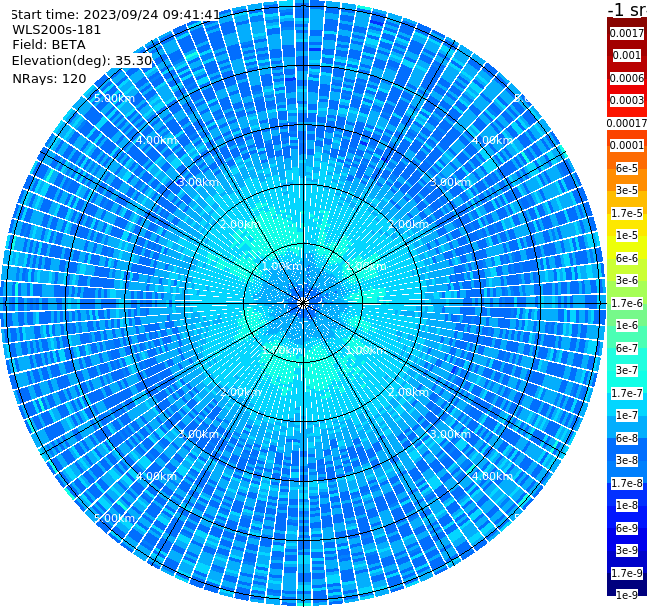The height and width of the screenshot is (607, 647).
Task: Click the radar origin at plot center
Action: 303,303
